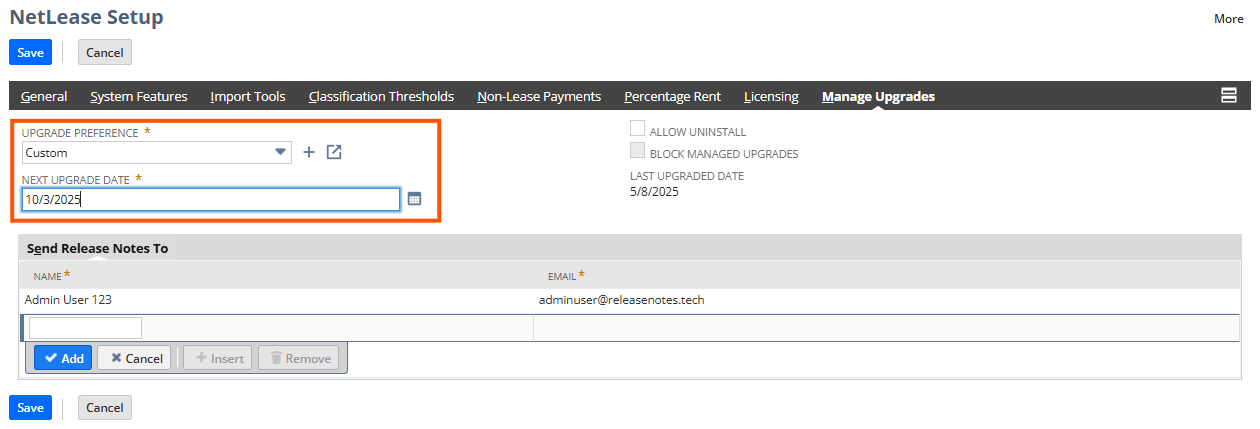Open the General tab
1260x429 pixels.
coord(44,96)
